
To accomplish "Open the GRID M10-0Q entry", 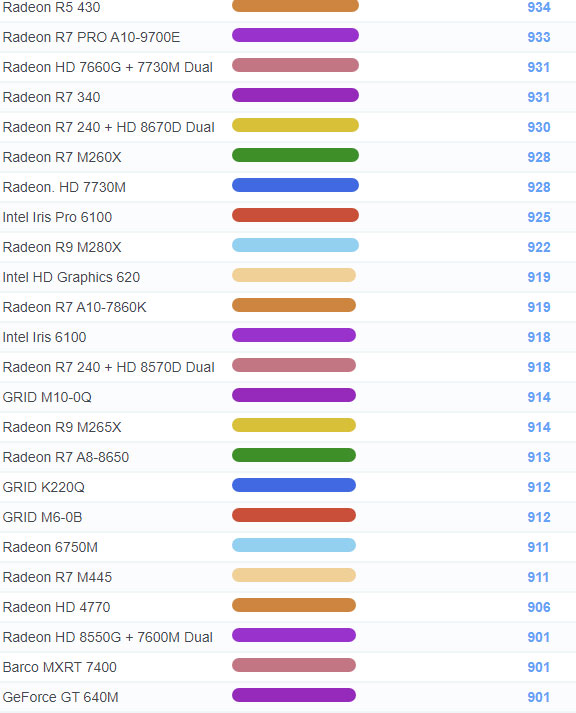I will [x=47, y=397].
